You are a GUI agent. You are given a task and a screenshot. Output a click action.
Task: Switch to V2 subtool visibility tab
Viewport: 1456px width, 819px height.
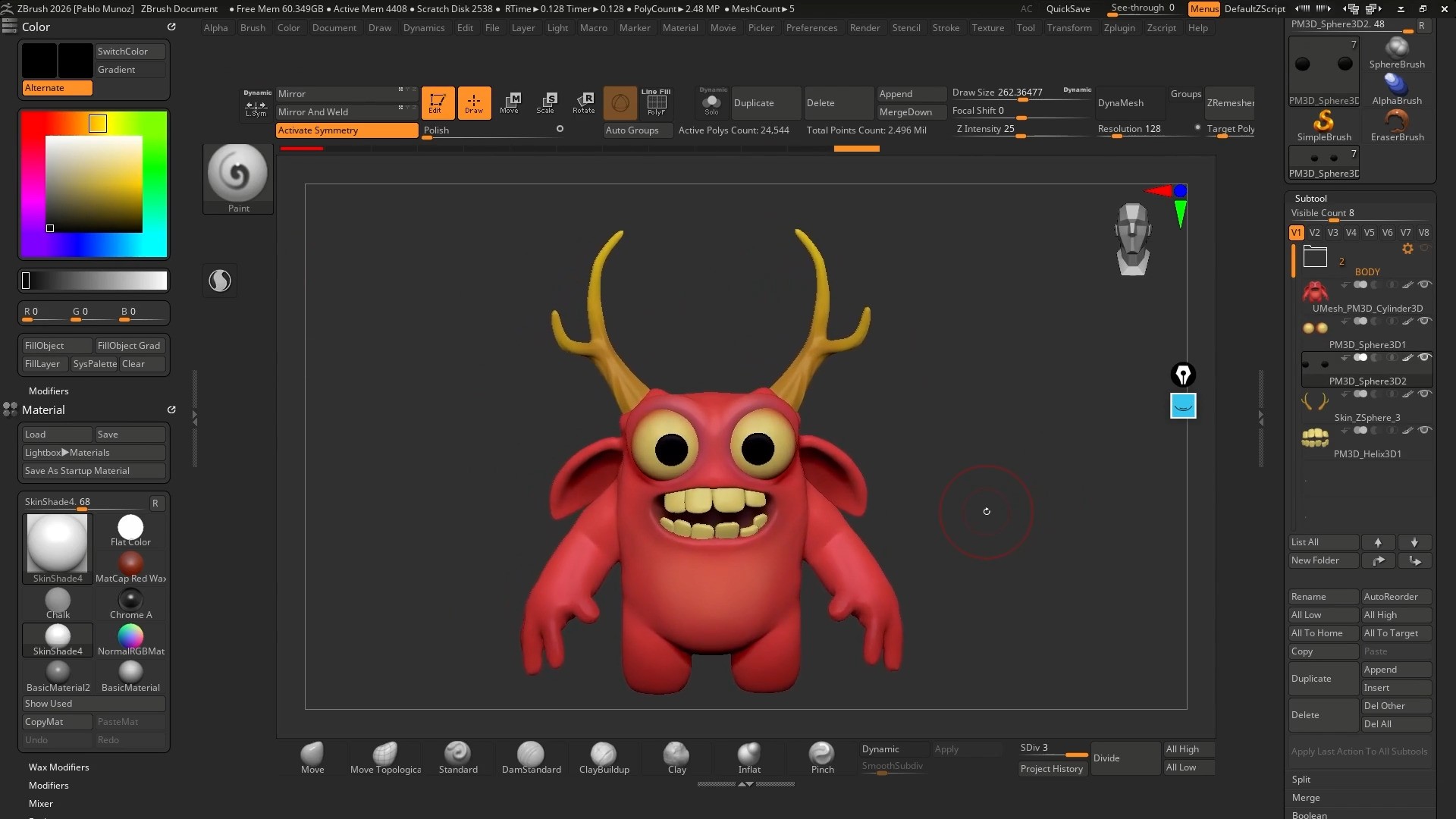(1314, 233)
